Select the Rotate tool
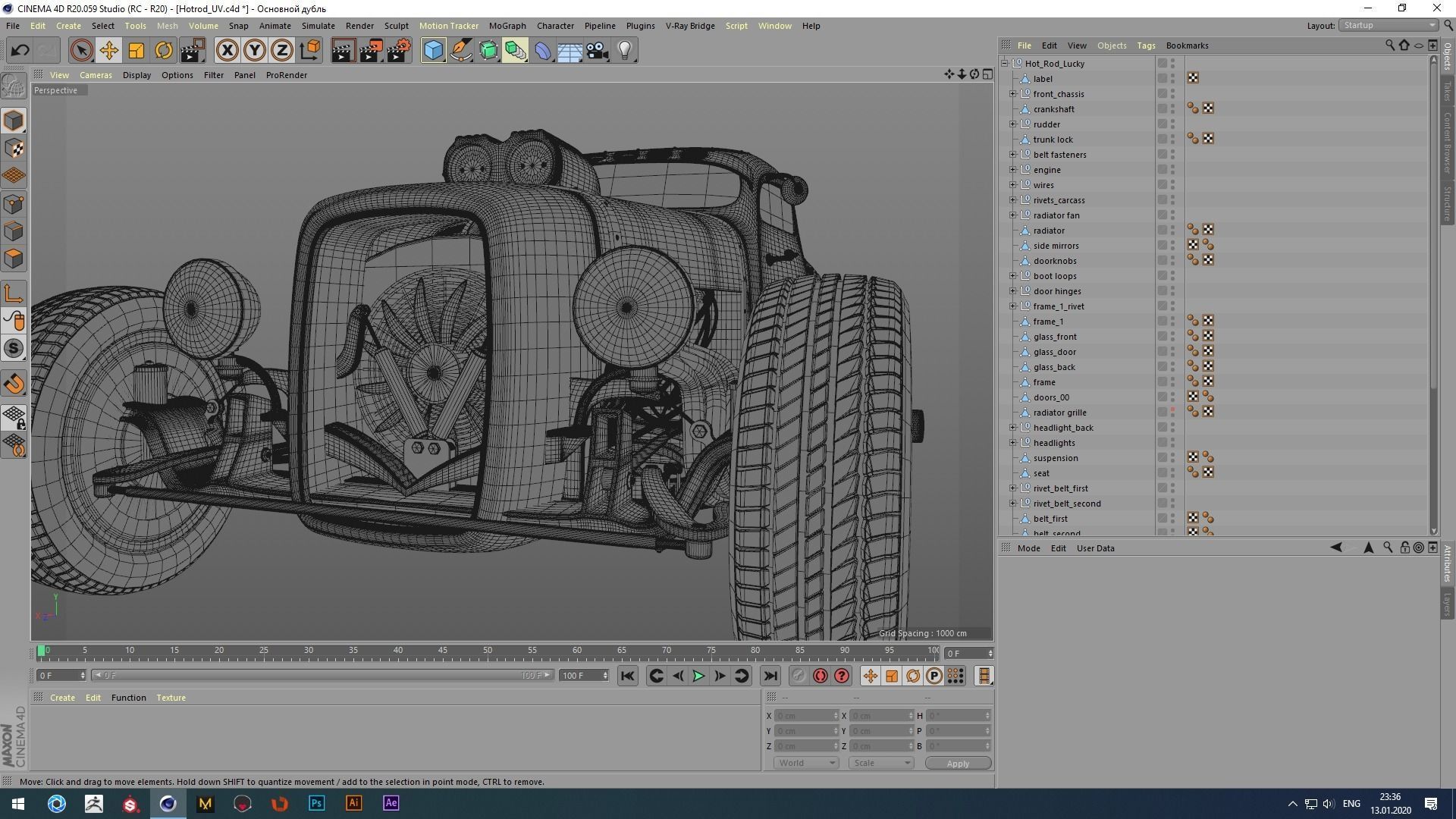 (x=164, y=51)
